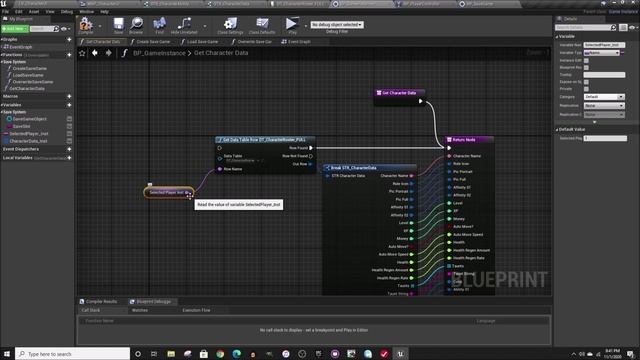The image size is (640, 360).
Task: Add new event dispatcher plus icon
Action: tap(69, 149)
